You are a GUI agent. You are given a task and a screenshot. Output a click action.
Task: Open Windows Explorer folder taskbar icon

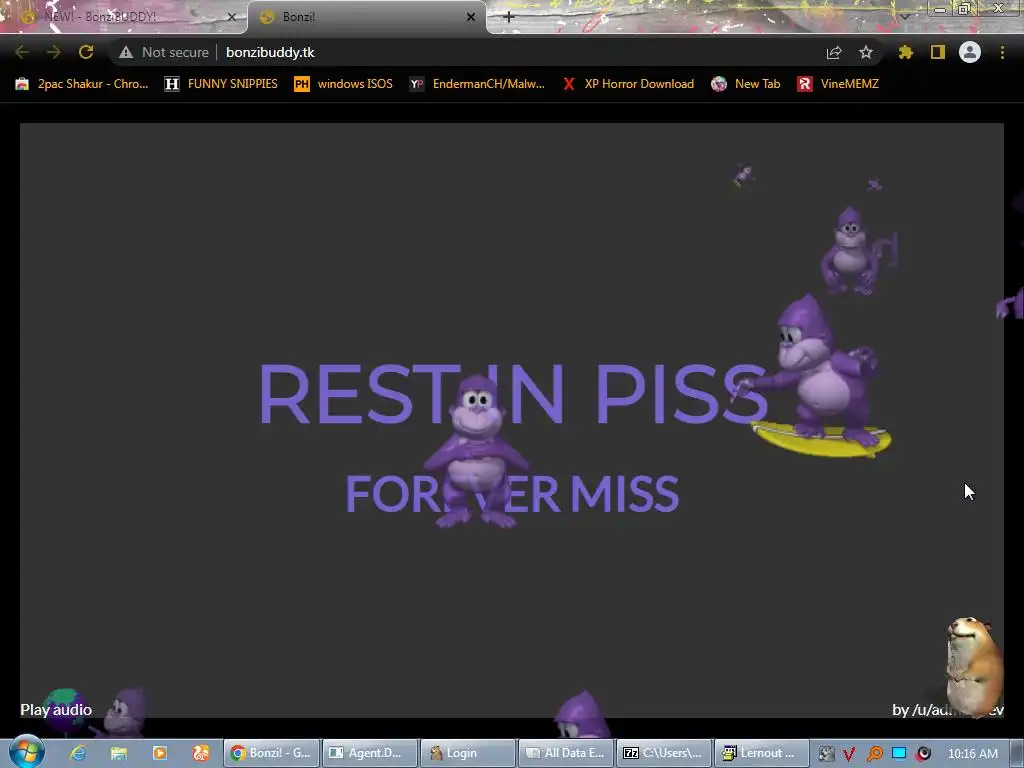point(119,753)
